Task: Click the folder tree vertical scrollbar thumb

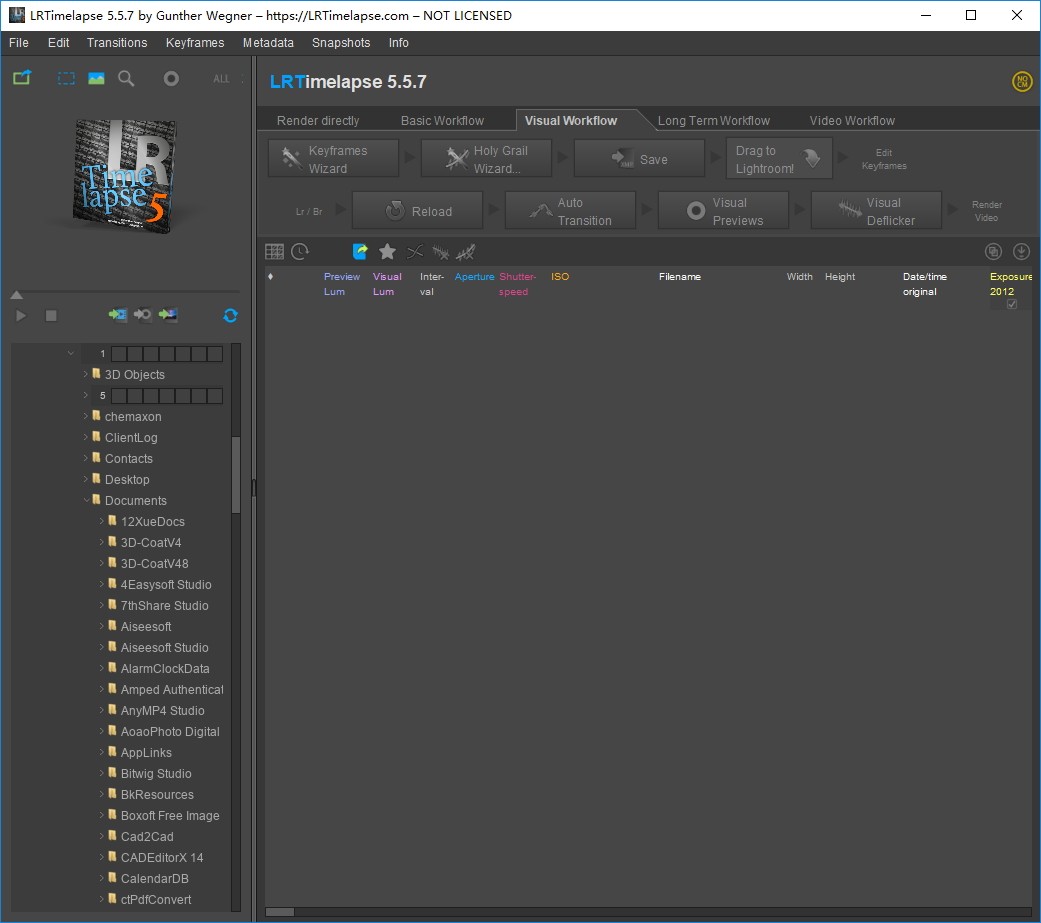Action: coord(236,475)
